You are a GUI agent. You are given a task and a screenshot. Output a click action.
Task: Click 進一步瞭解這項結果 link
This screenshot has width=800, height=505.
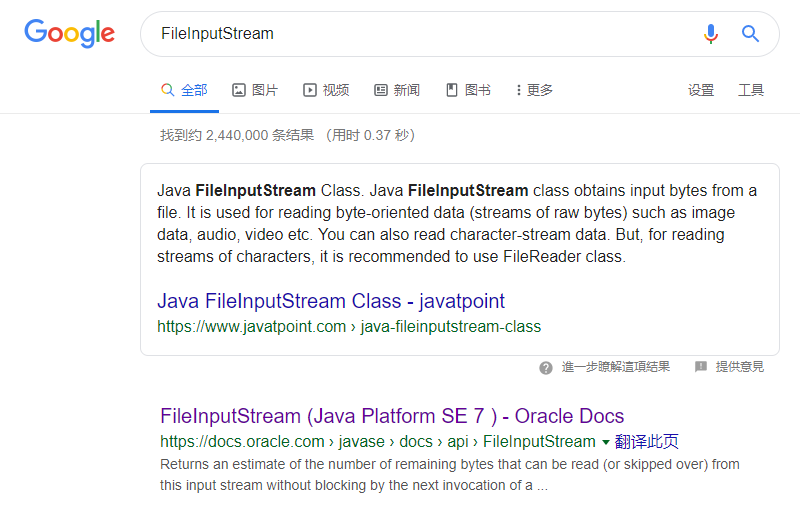click(x=616, y=367)
